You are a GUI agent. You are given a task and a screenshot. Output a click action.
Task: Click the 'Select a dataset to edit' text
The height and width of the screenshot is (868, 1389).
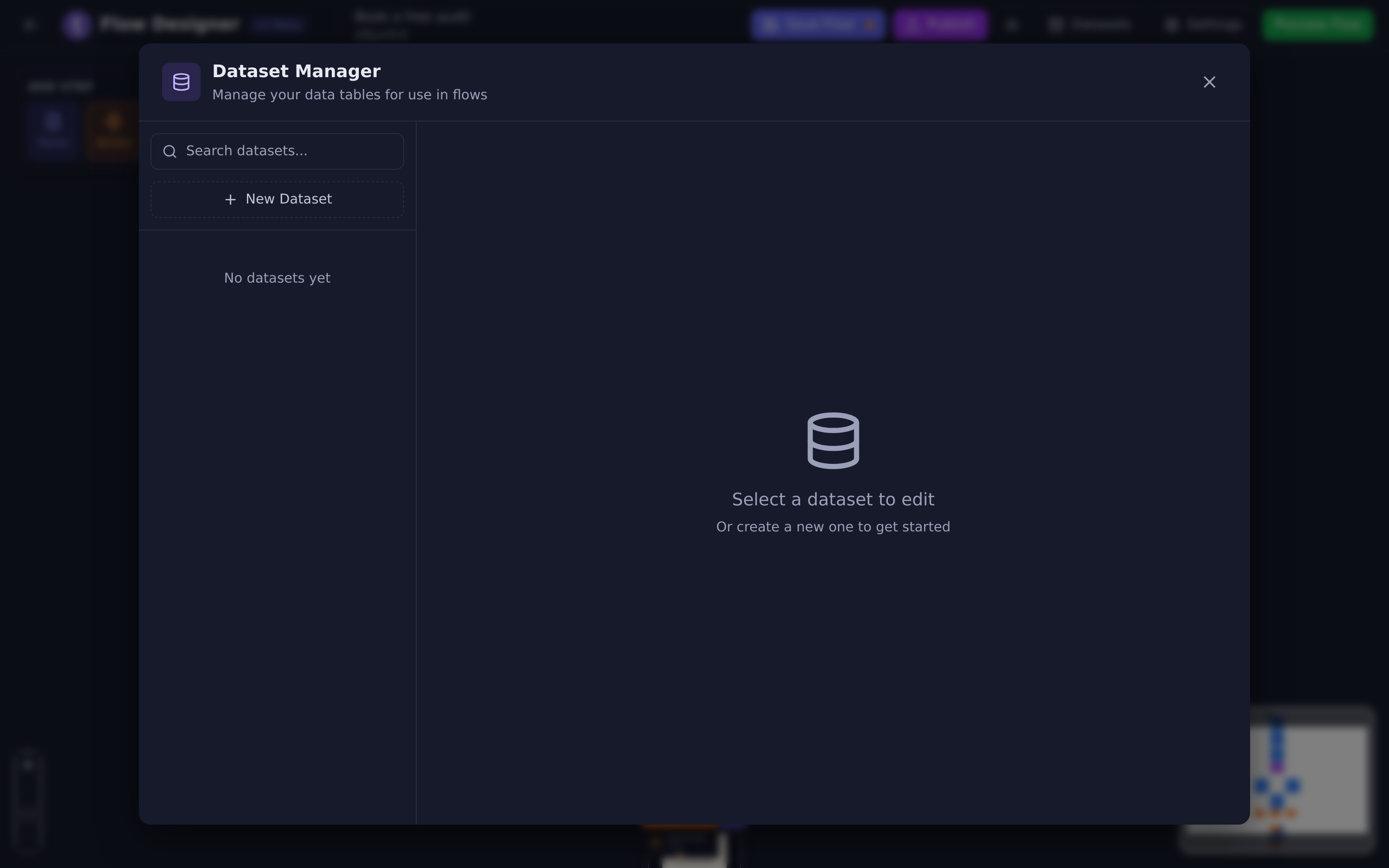833,500
